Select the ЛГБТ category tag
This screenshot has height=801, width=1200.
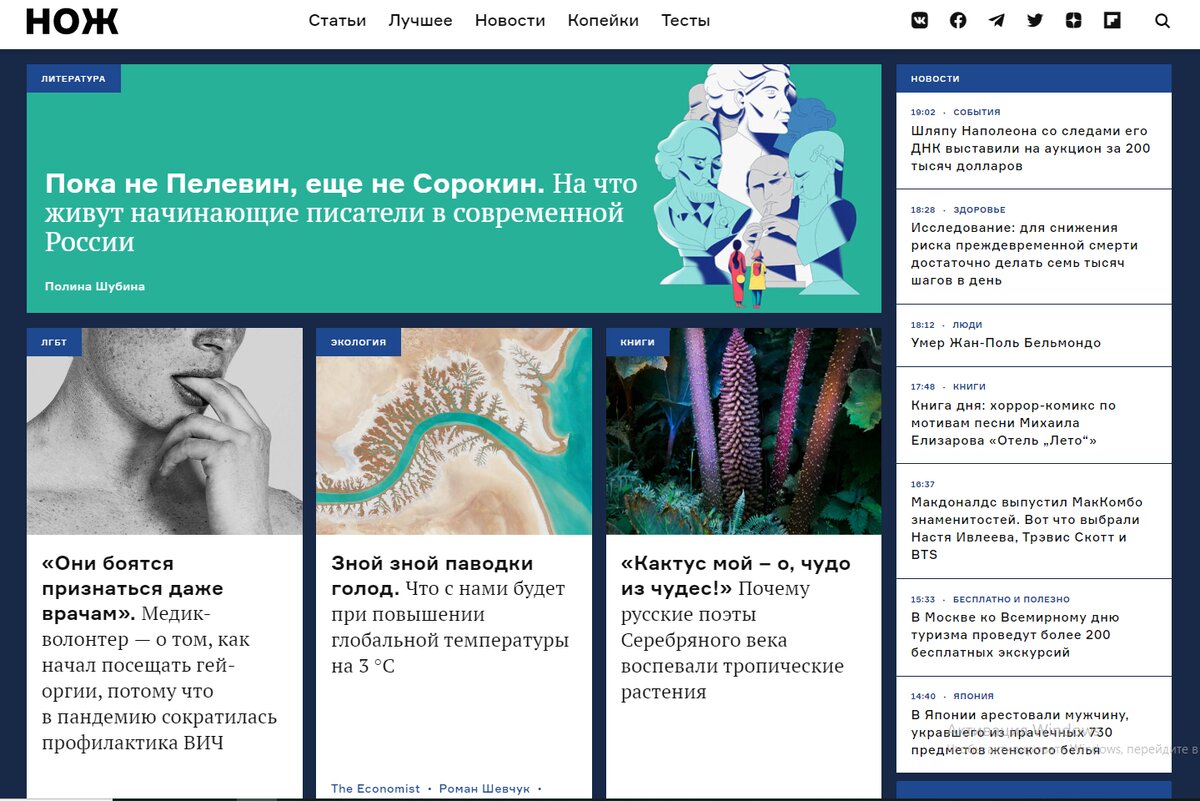(54, 342)
